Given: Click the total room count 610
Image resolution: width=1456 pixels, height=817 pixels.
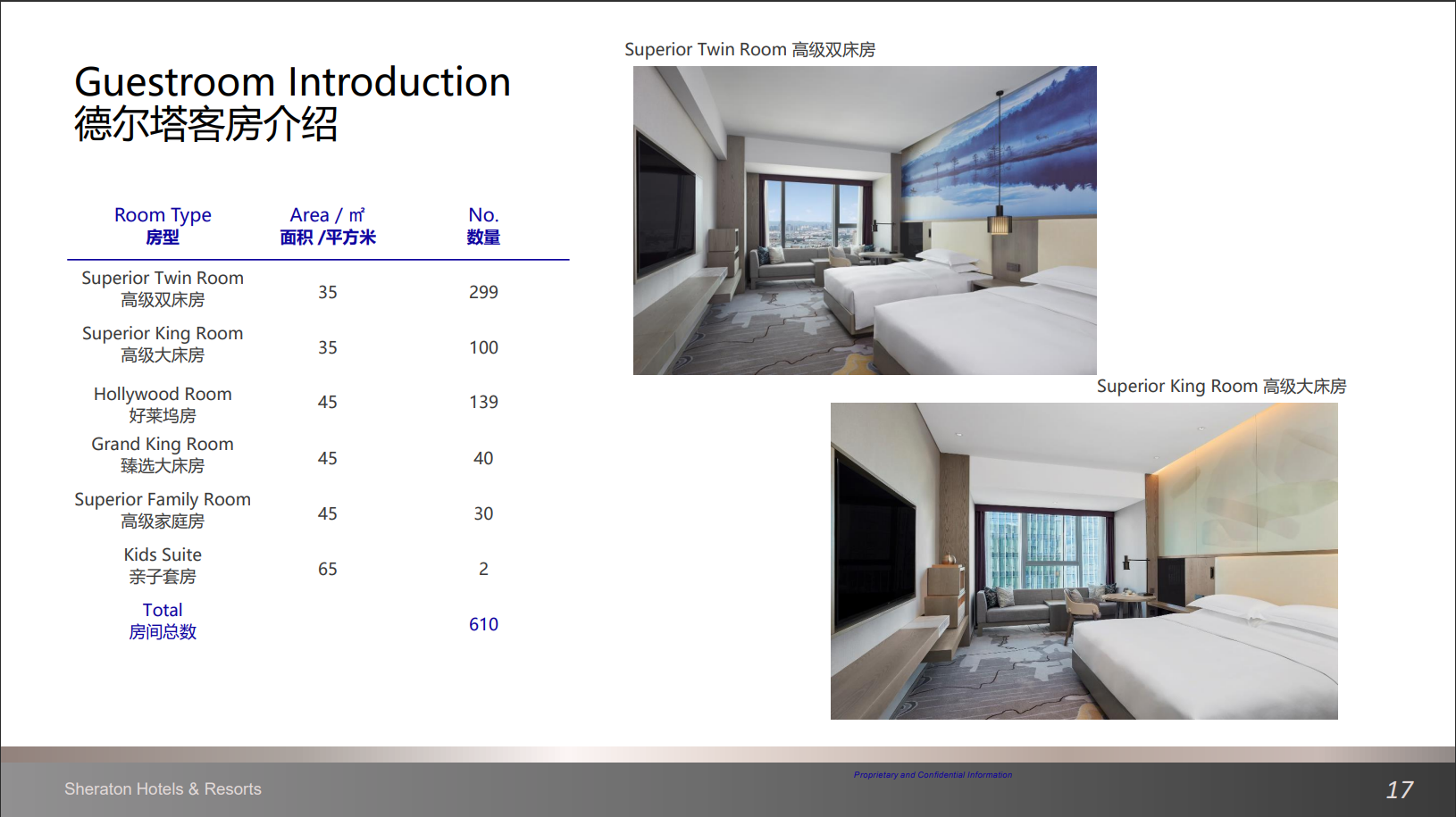Looking at the screenshot, I should [483, 624].
